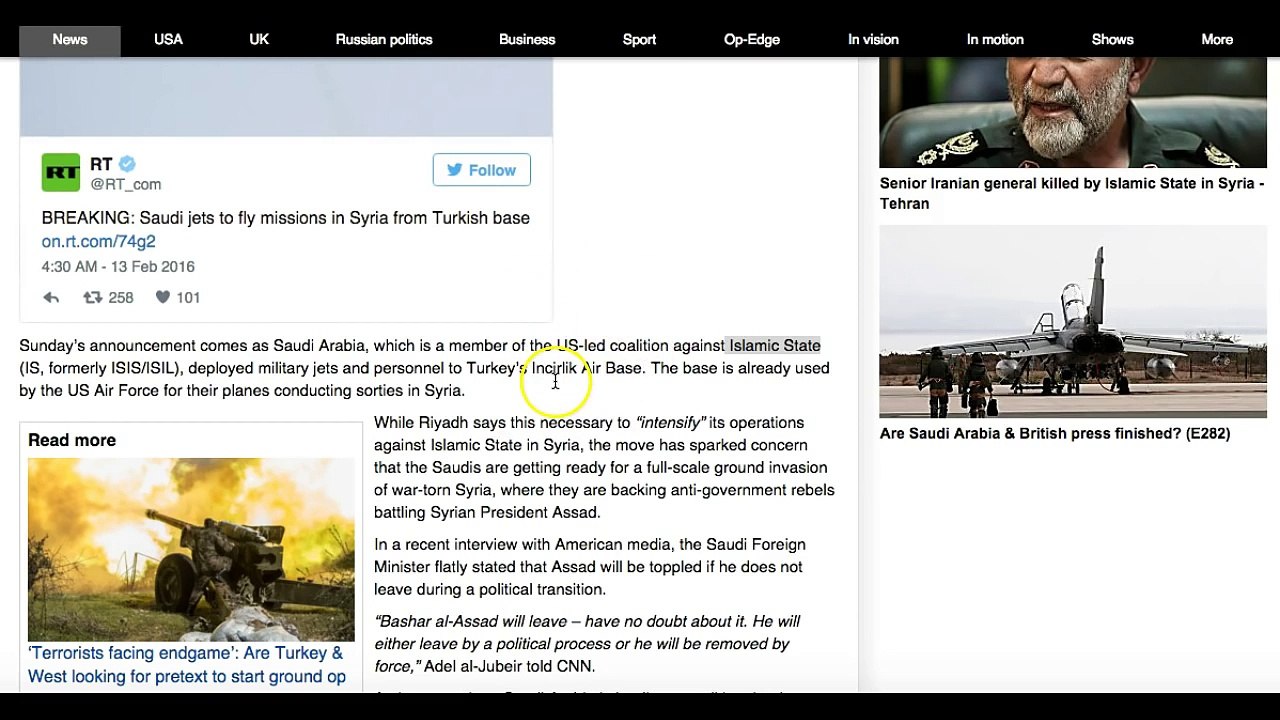Viewport: 1280px width, 720px height.
Task: Expand the More menu
Action: (x=1217, y=39)
